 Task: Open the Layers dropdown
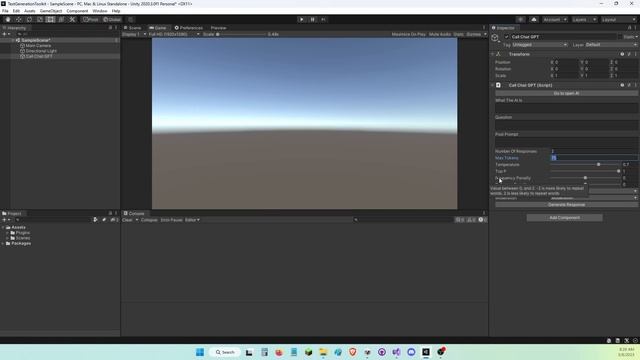click(x=584, y=20)
